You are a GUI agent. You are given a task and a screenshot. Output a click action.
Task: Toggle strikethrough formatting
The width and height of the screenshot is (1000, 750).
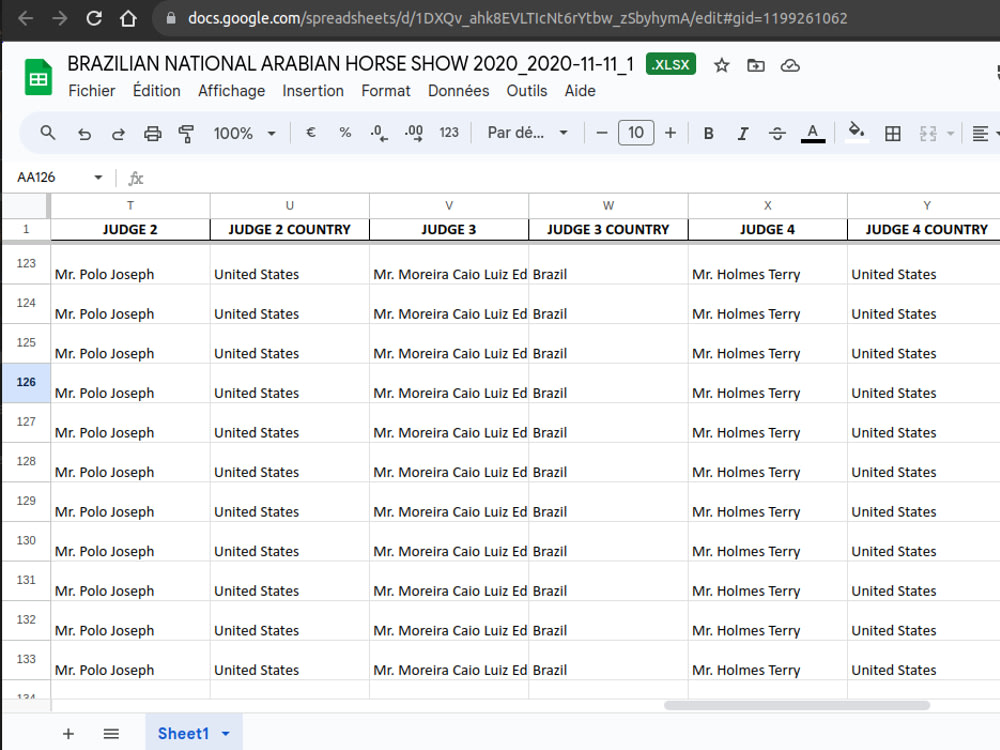(x=777, y=133)
